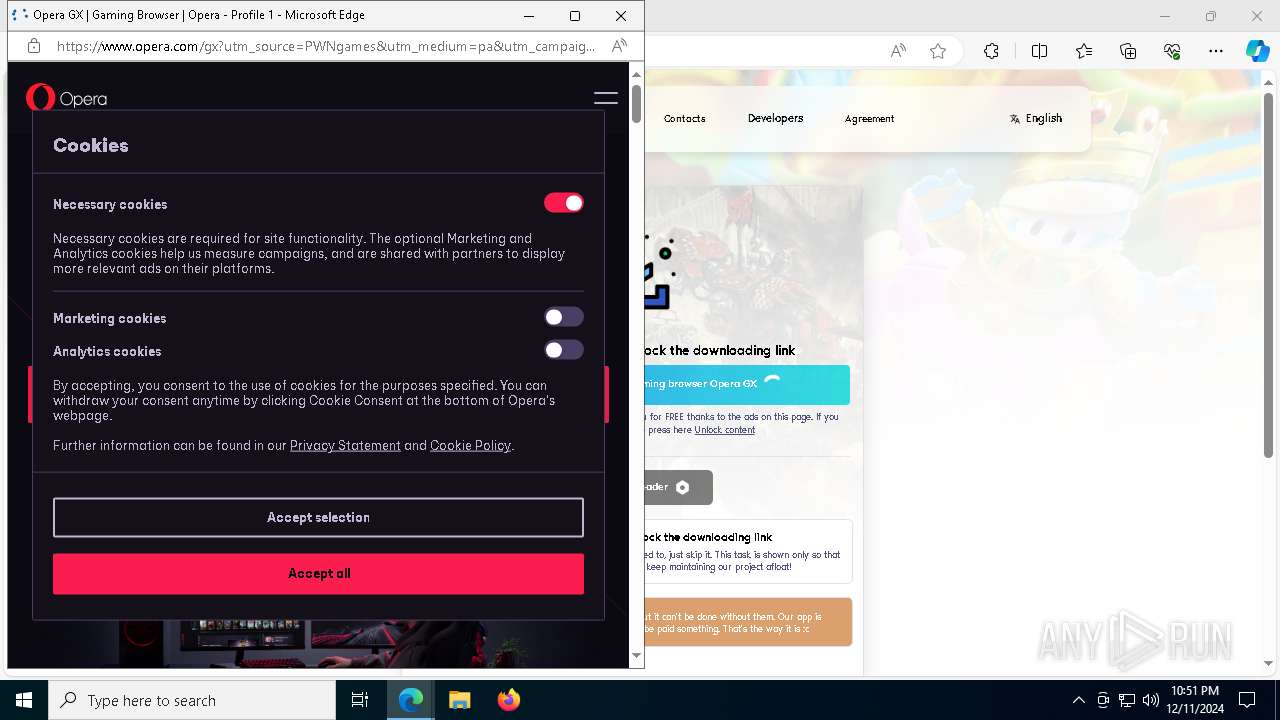Click Read aloud icon in Opera GX window
Image resolution: width=1280 pixels, height=720 pixels.
[x=619, y=46]
